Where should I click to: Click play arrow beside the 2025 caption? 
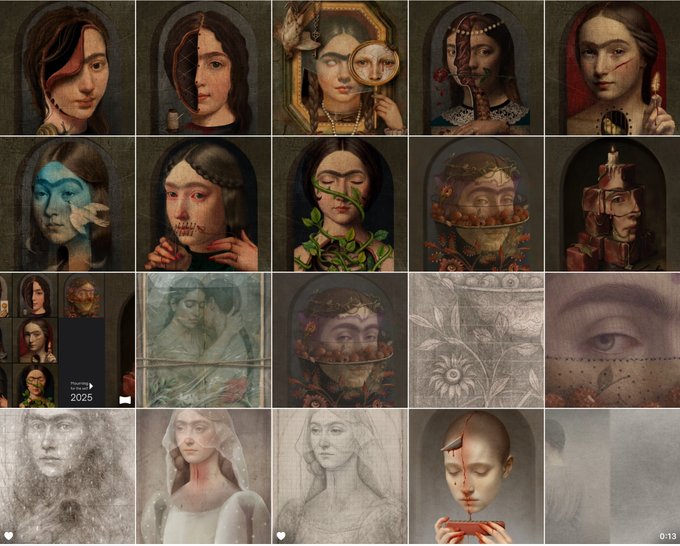pos(91,386)
